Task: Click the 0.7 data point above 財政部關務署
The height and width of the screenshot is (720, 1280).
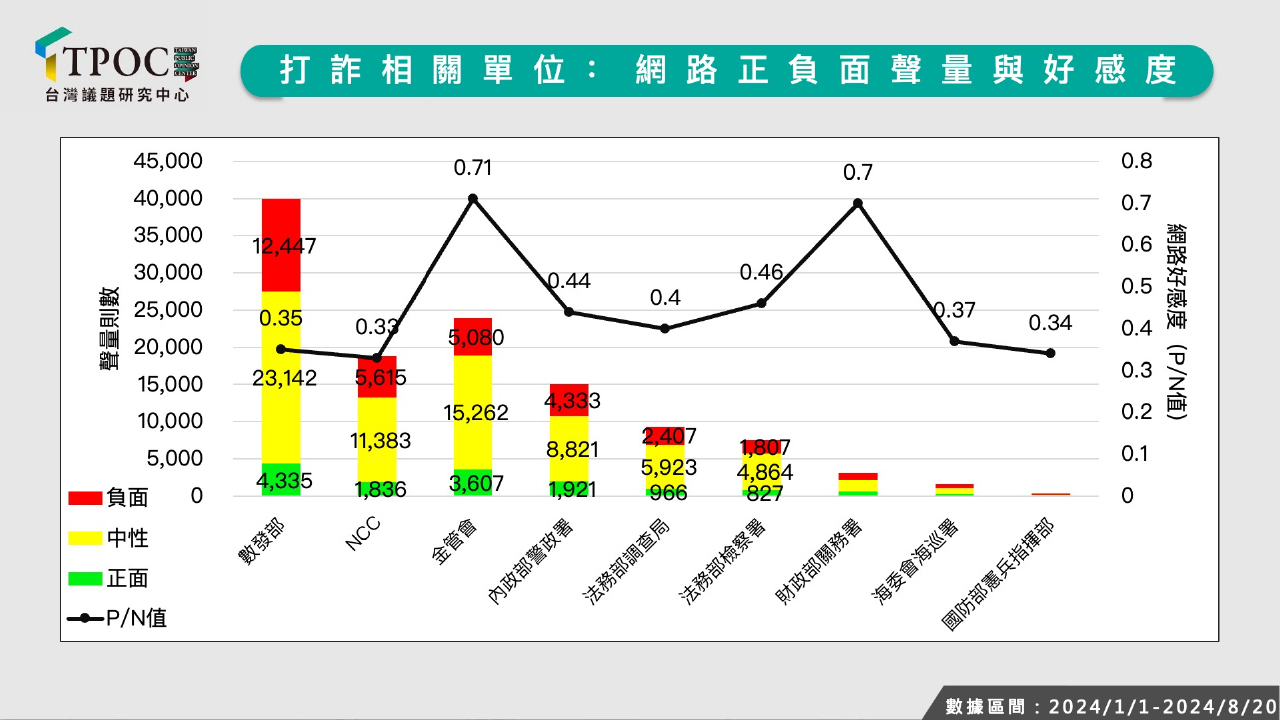Action: [858, 203]
